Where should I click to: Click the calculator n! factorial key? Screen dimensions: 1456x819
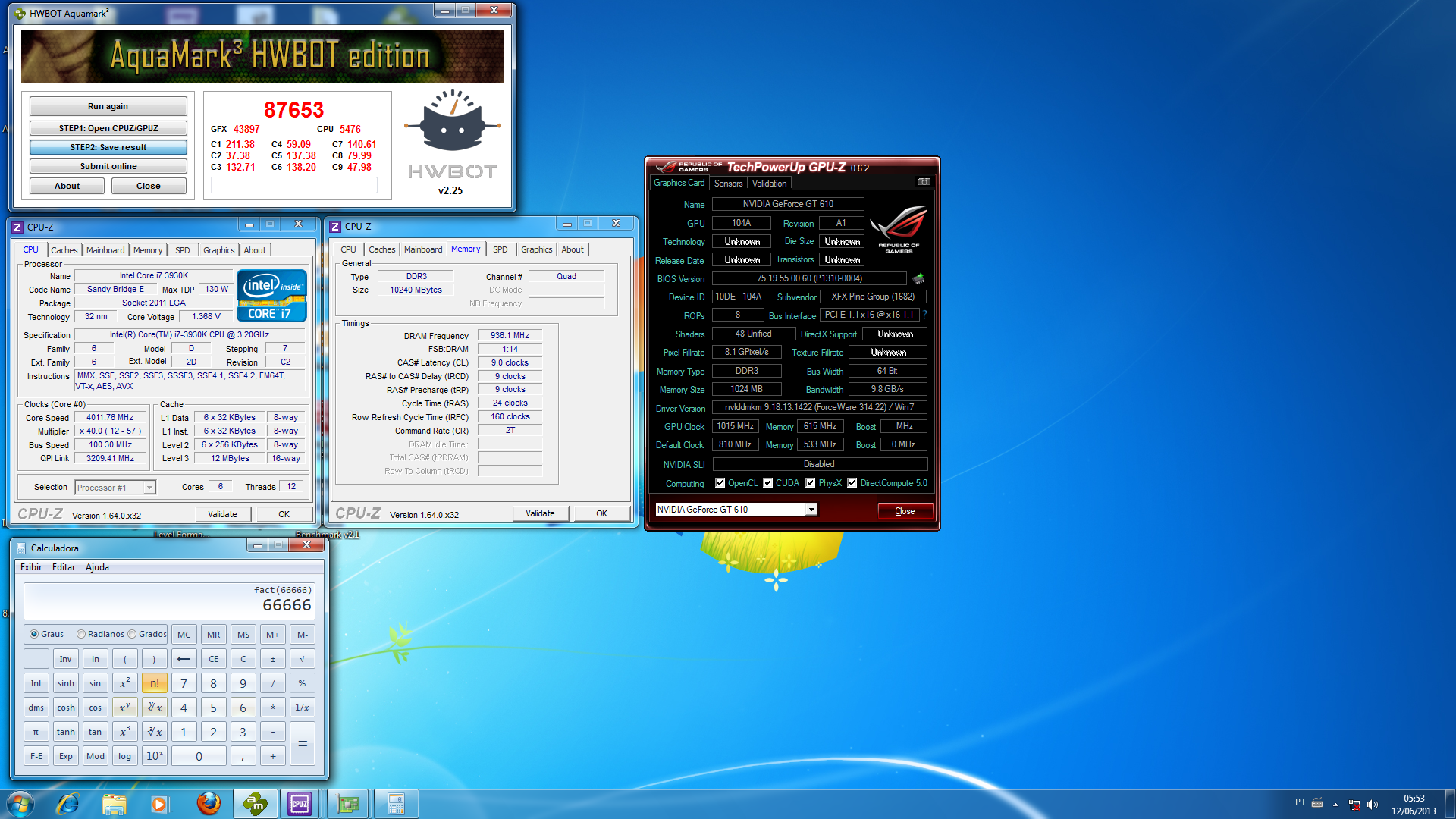155,683
